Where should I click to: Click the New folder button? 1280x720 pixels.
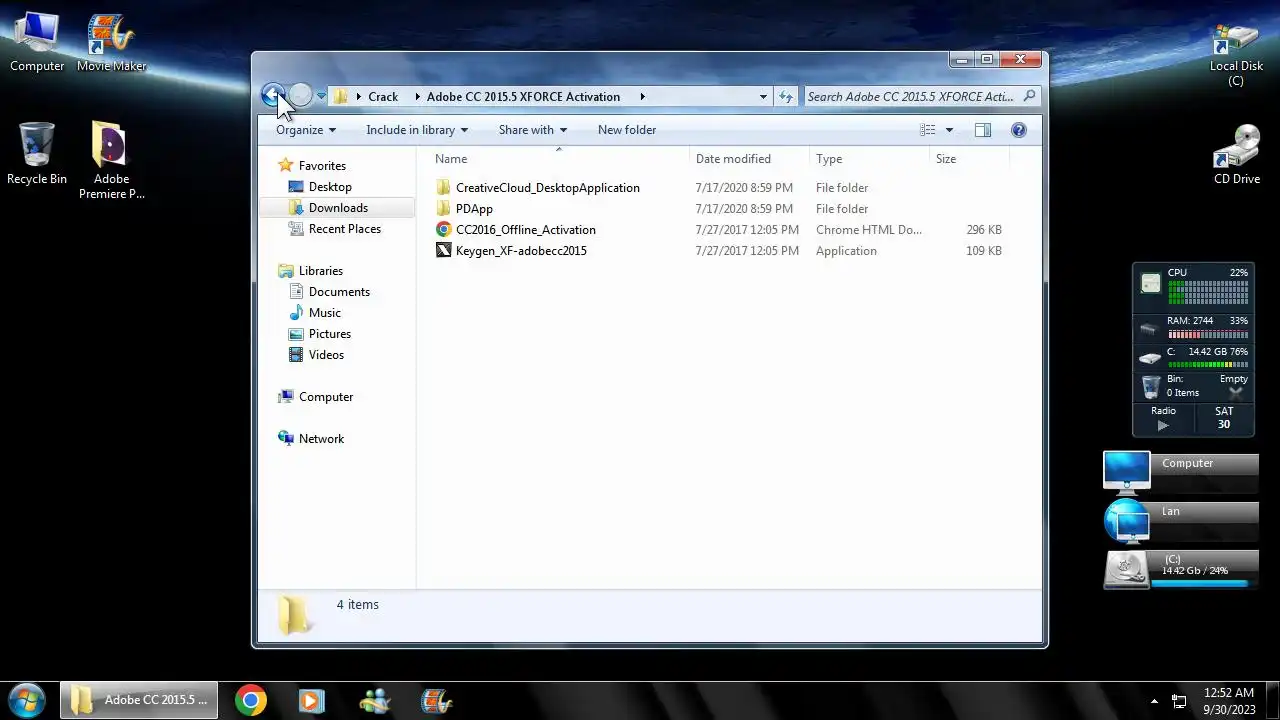tap(627, 130)
